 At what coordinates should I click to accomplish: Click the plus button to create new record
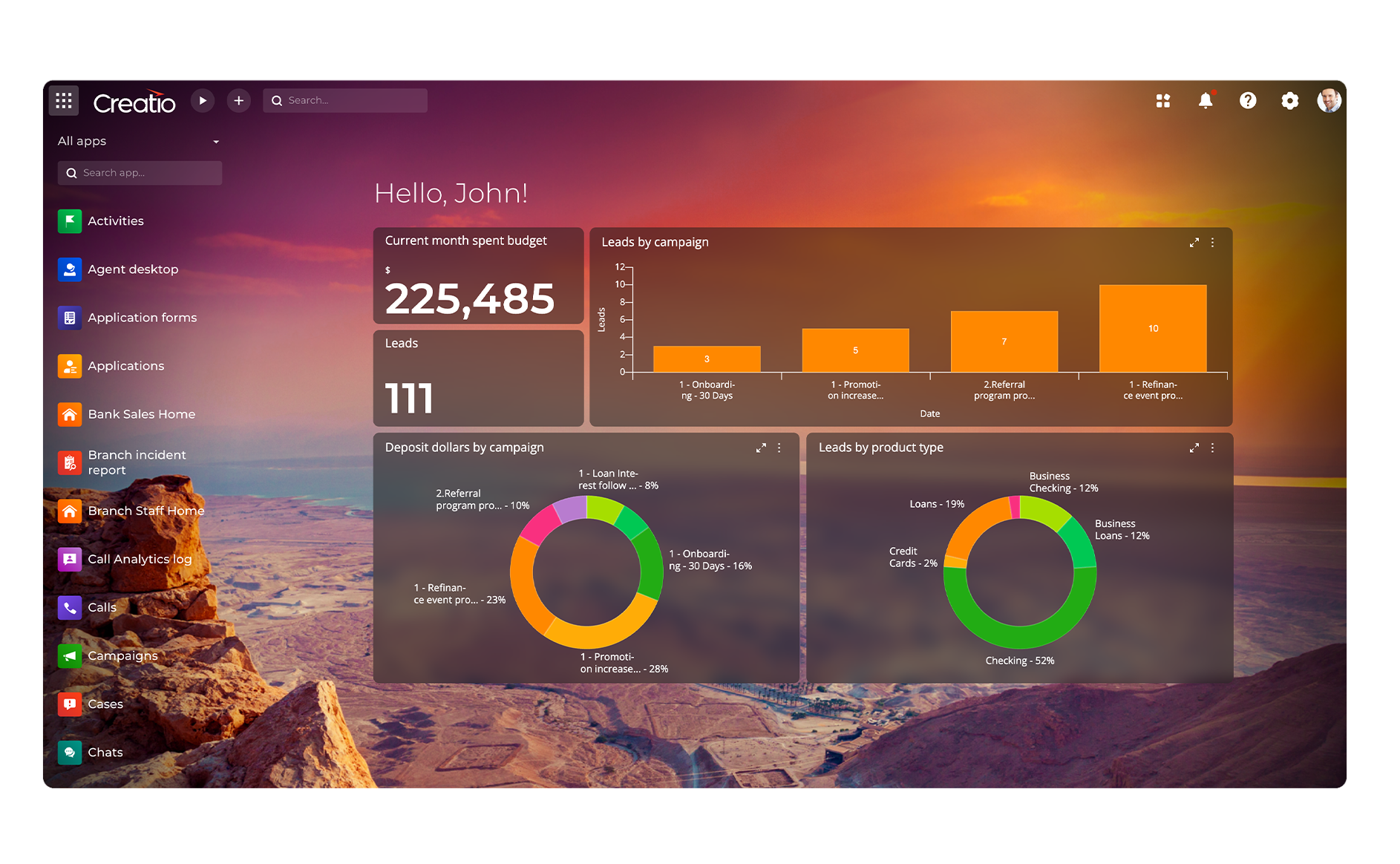238,100
